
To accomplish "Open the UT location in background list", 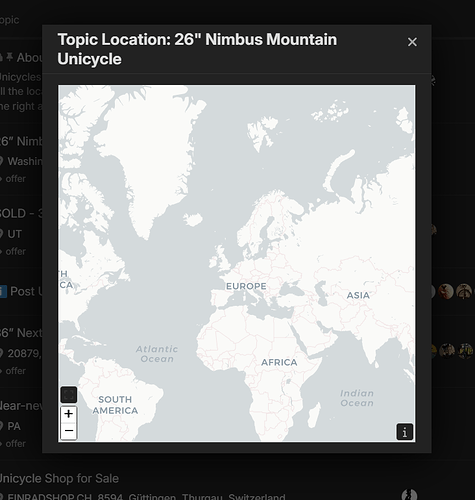I will (x=14, y=234).
